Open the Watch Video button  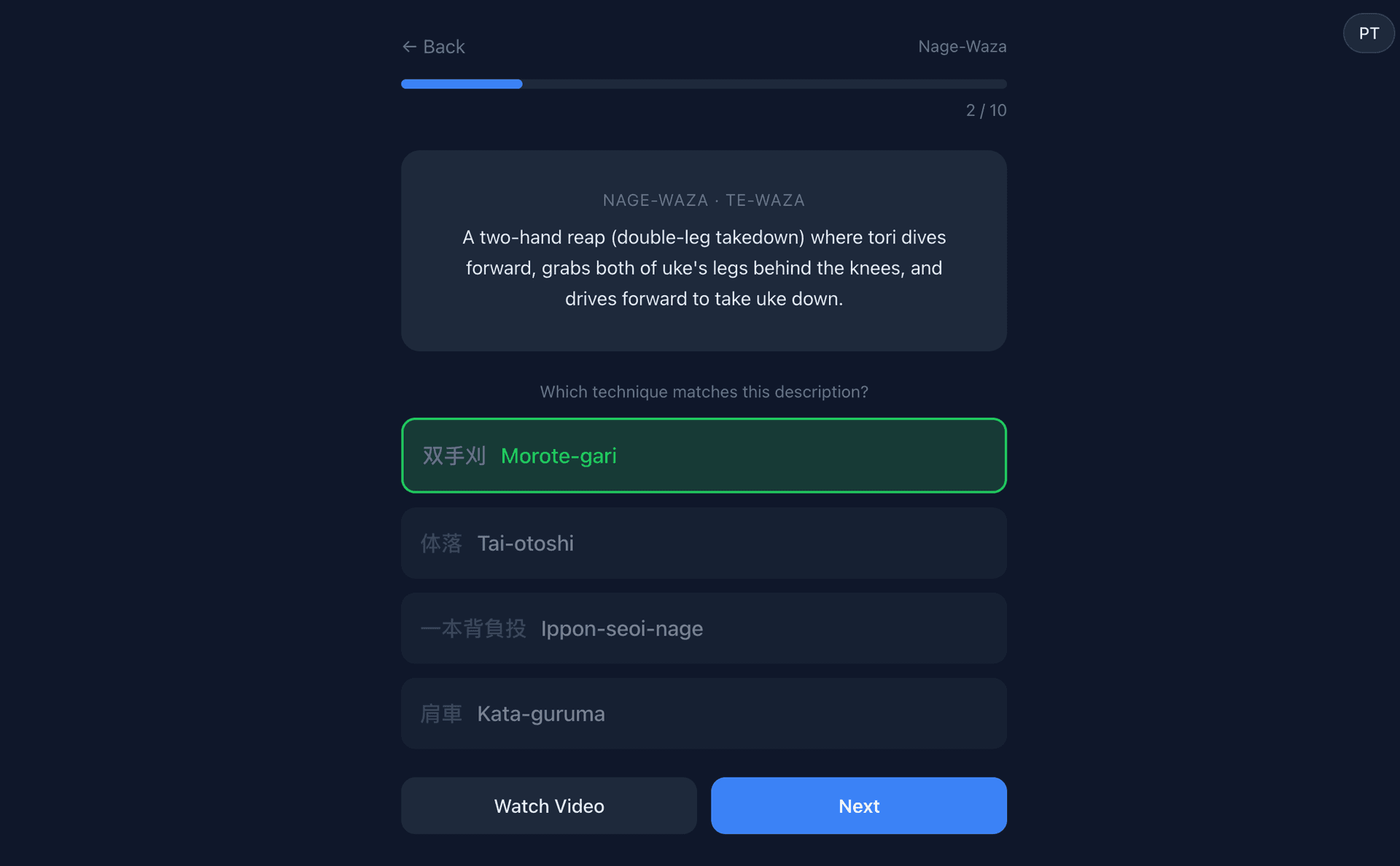pyautogui.click(x=548, y=805)
